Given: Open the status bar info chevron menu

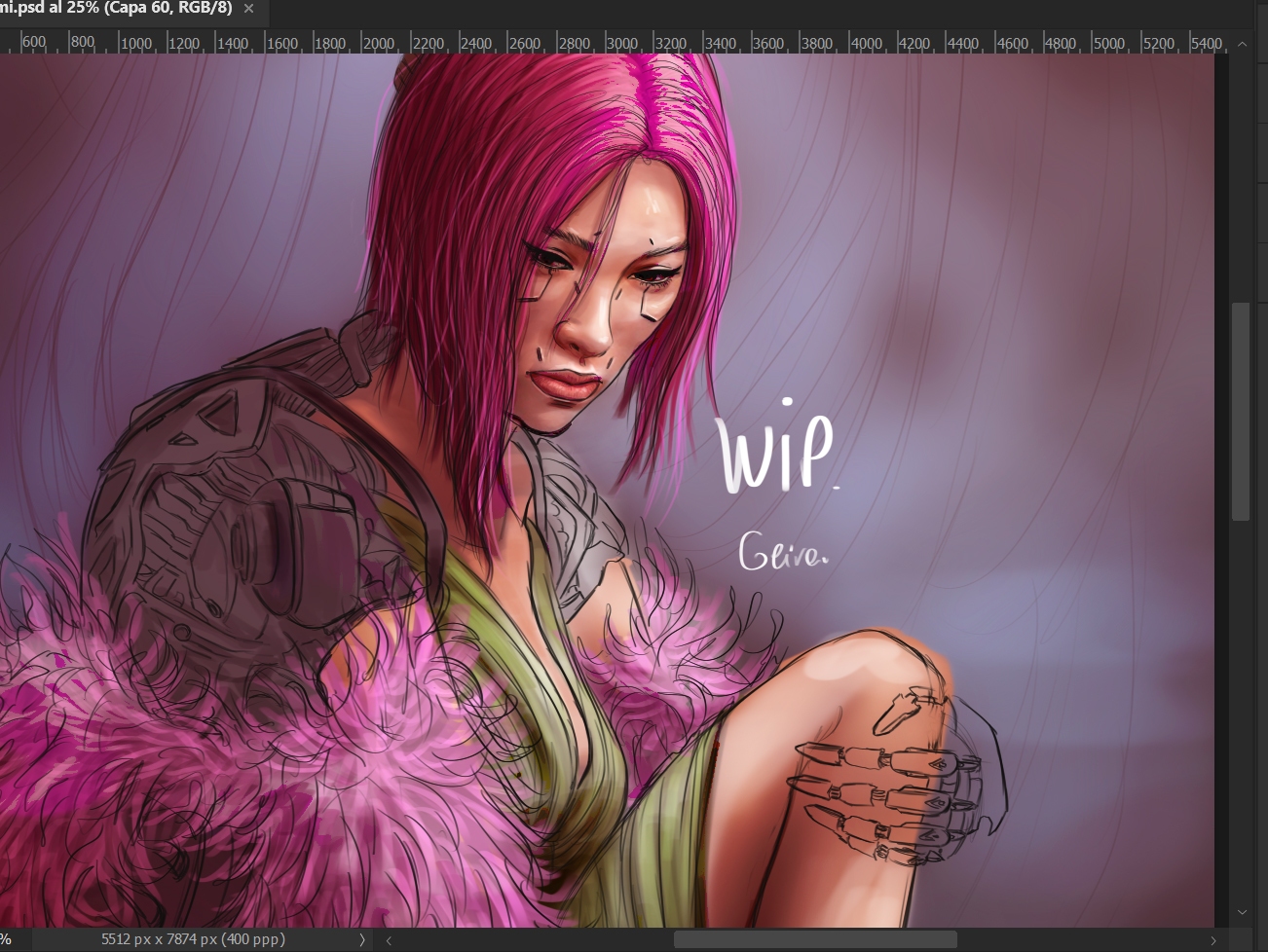Looking at the screenshot, I should coord(362,939).
